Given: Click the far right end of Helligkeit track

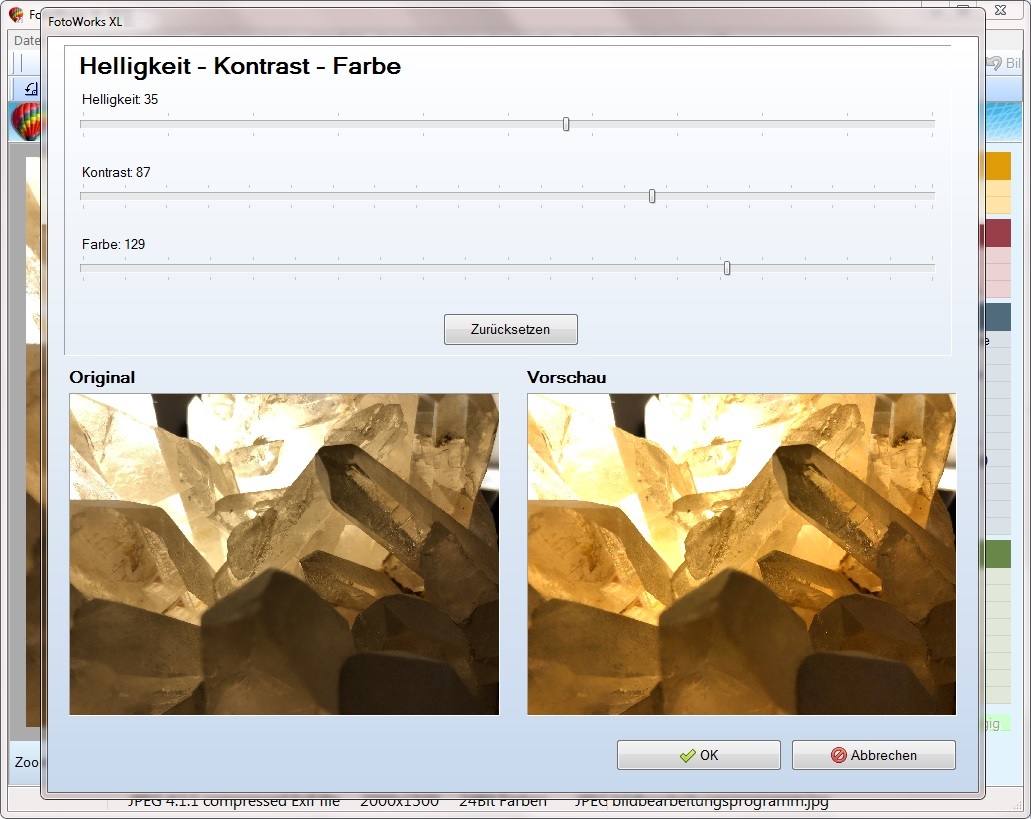Looking at the screenshot, I should point(931,124).
